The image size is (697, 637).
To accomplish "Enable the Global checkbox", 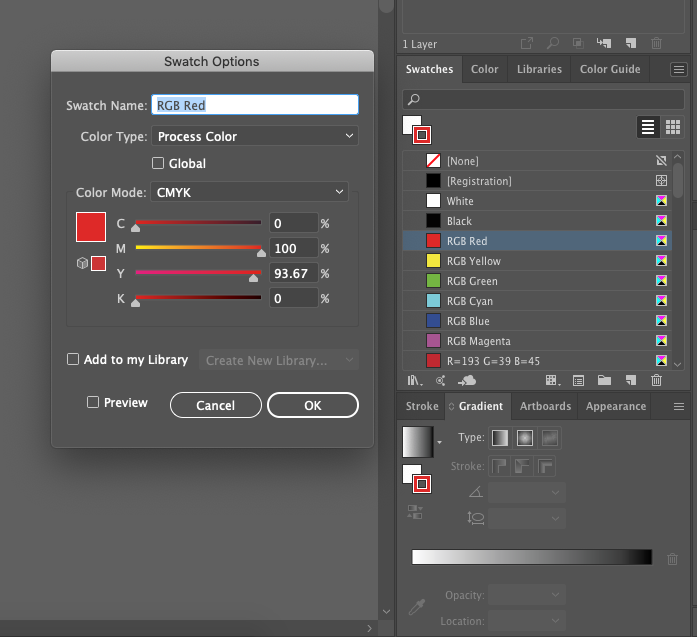I will pos(158,163).
